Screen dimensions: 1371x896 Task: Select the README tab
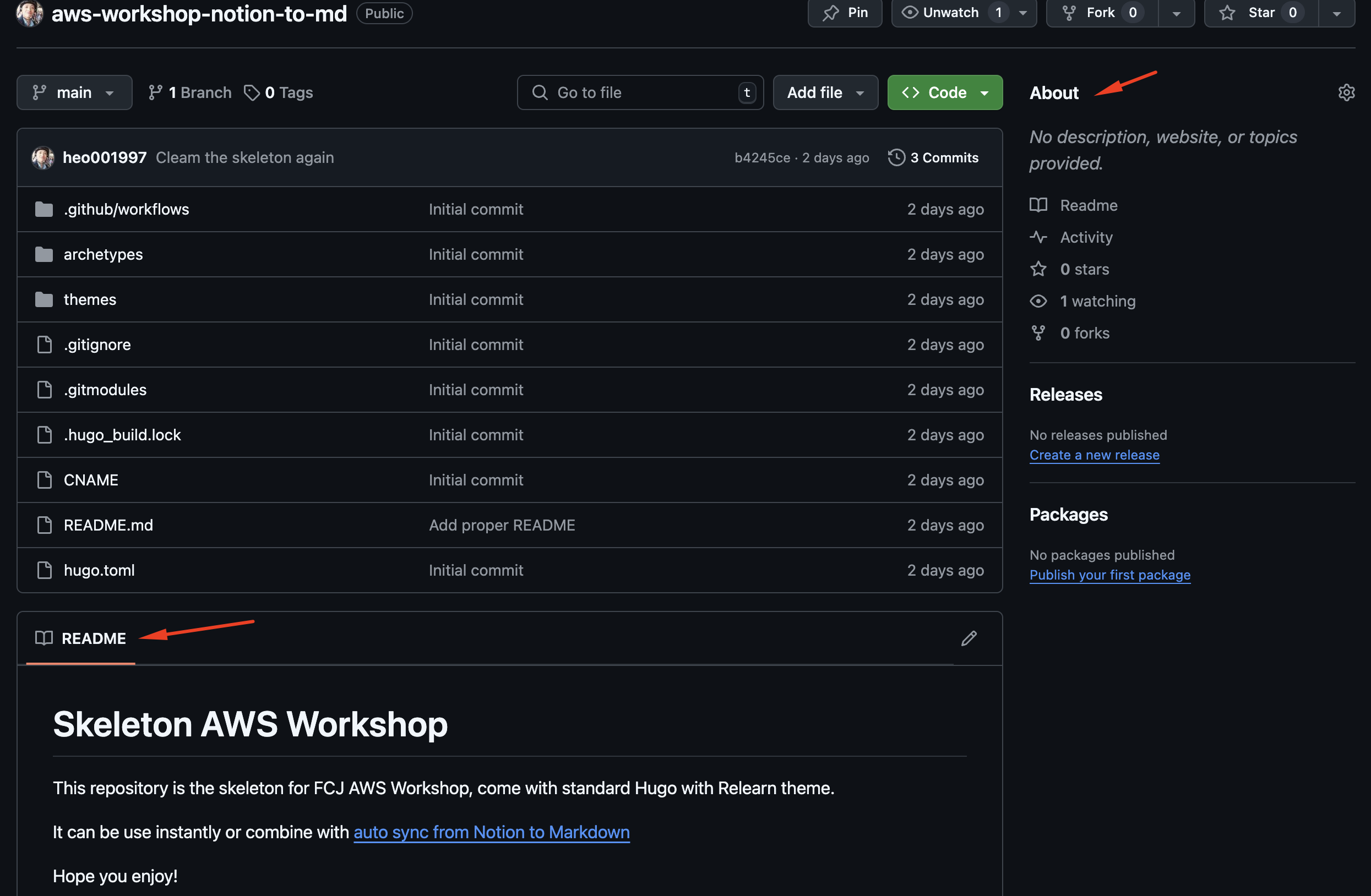81,638
